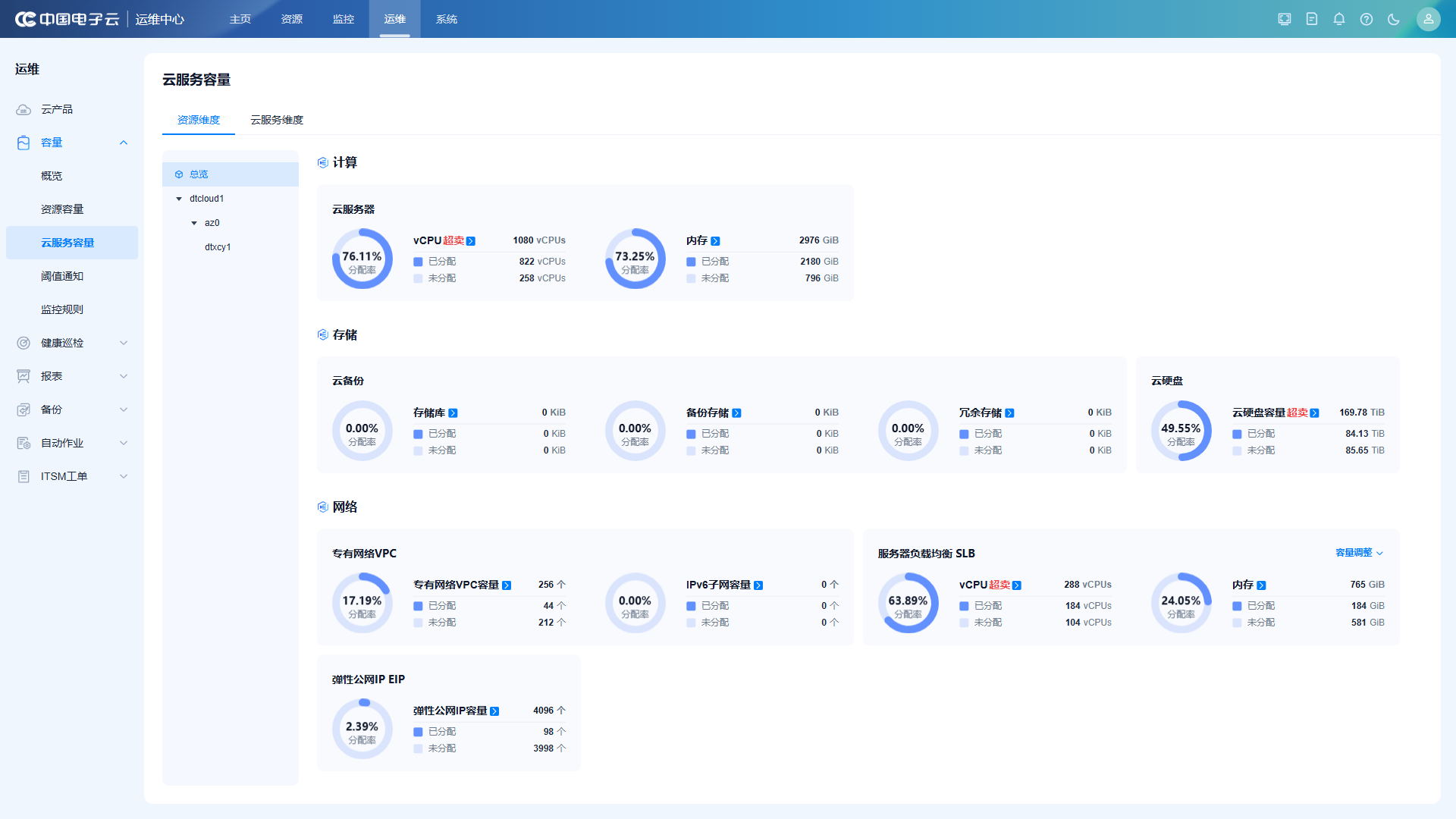Image resolution: width=1456 pixels, height=819 pixels.
Task: Click the 报表 sidebar icon
Action: coord(24,376)
